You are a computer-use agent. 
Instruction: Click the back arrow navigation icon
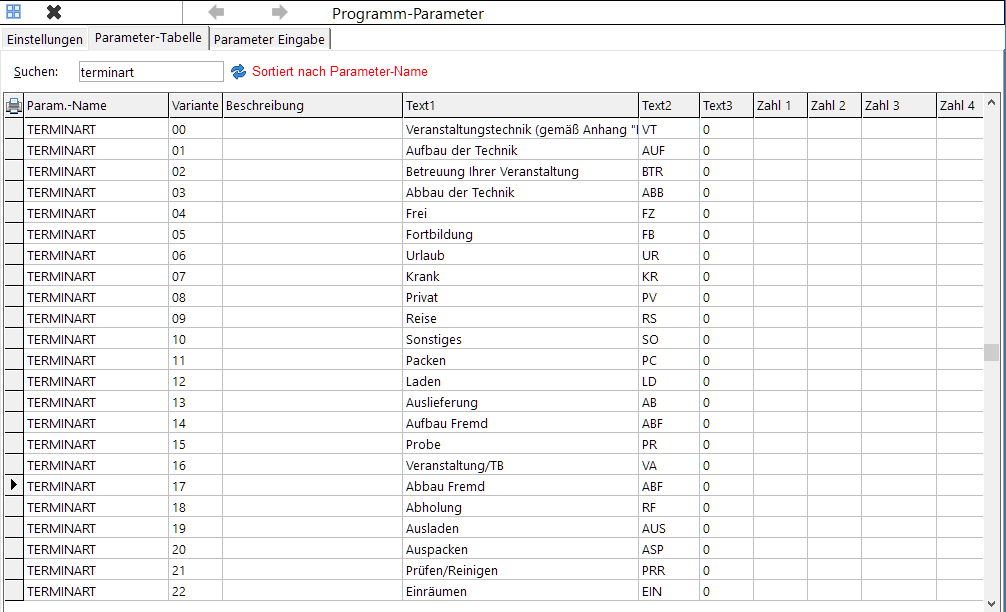tap(216, 12)
